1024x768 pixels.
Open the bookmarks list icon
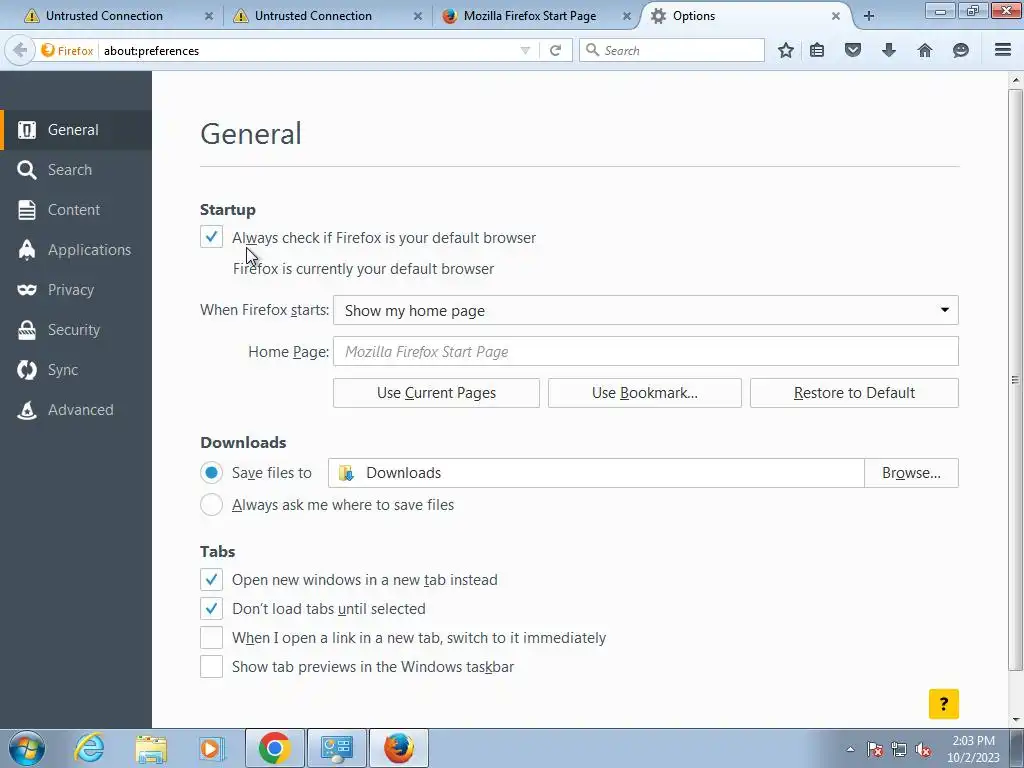click(817, 50)
